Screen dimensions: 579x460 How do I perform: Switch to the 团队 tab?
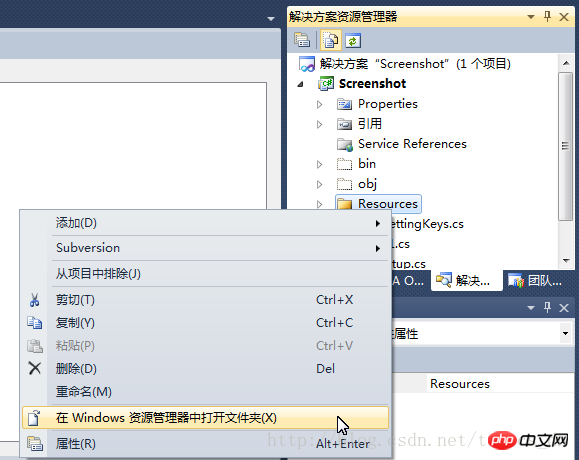click(535, 281)
